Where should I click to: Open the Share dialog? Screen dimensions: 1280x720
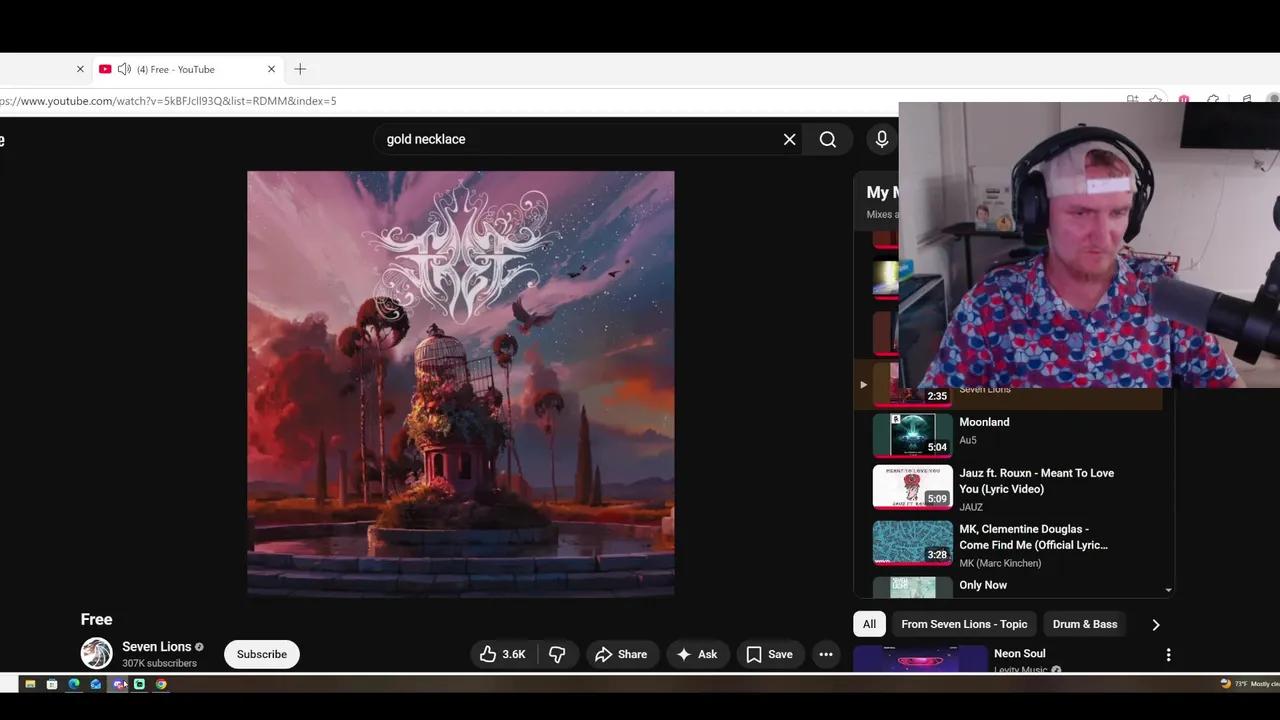point(622,654)
